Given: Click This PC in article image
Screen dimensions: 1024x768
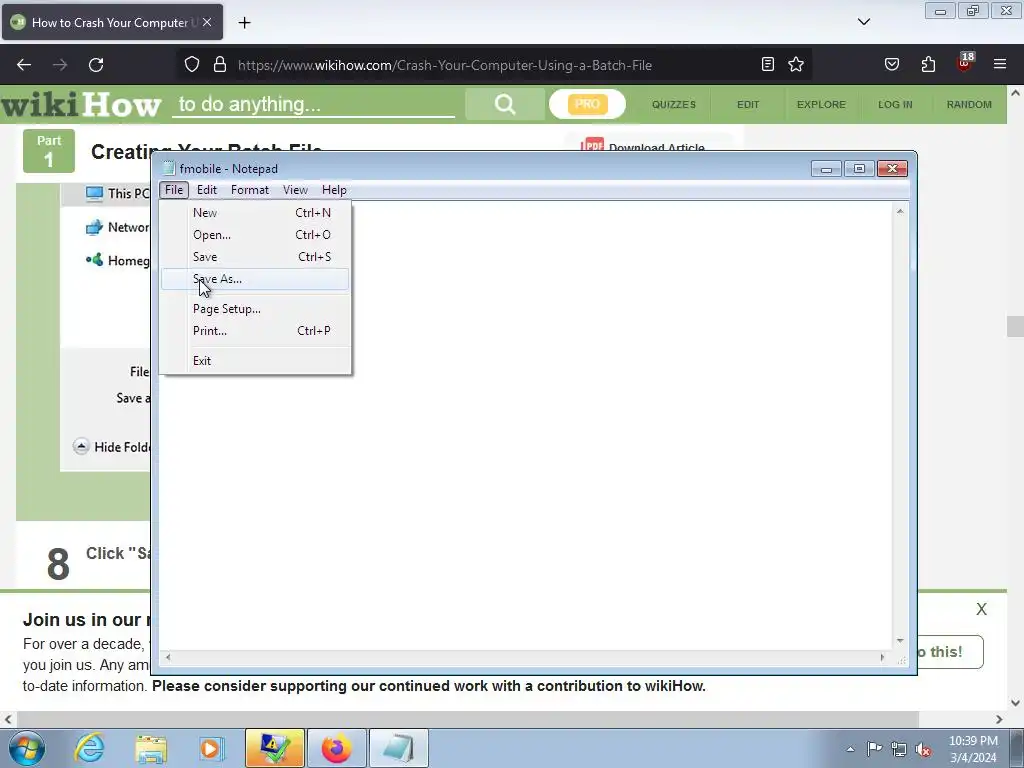Looking at the screenshot, I should click(118, 193).
